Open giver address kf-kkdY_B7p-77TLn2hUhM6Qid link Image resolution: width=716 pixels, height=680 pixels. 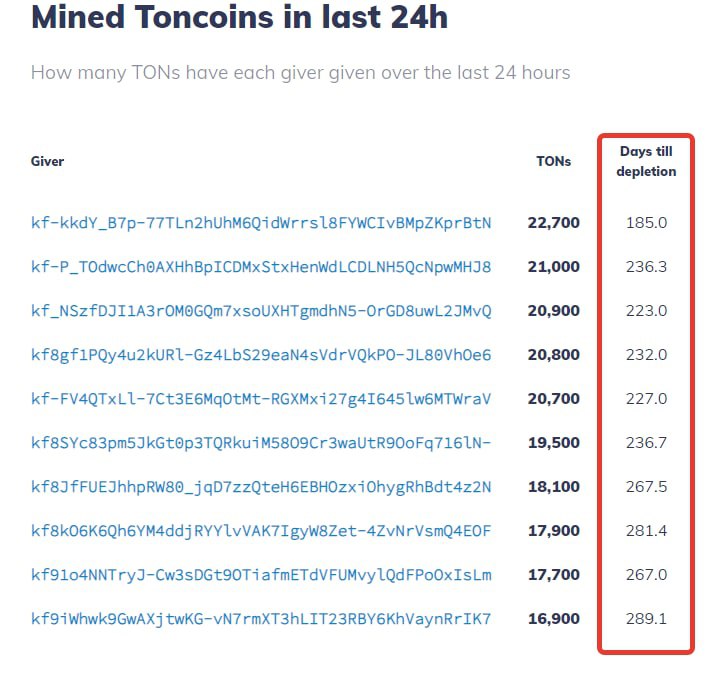pyautogui.click(x=261, y=223)
